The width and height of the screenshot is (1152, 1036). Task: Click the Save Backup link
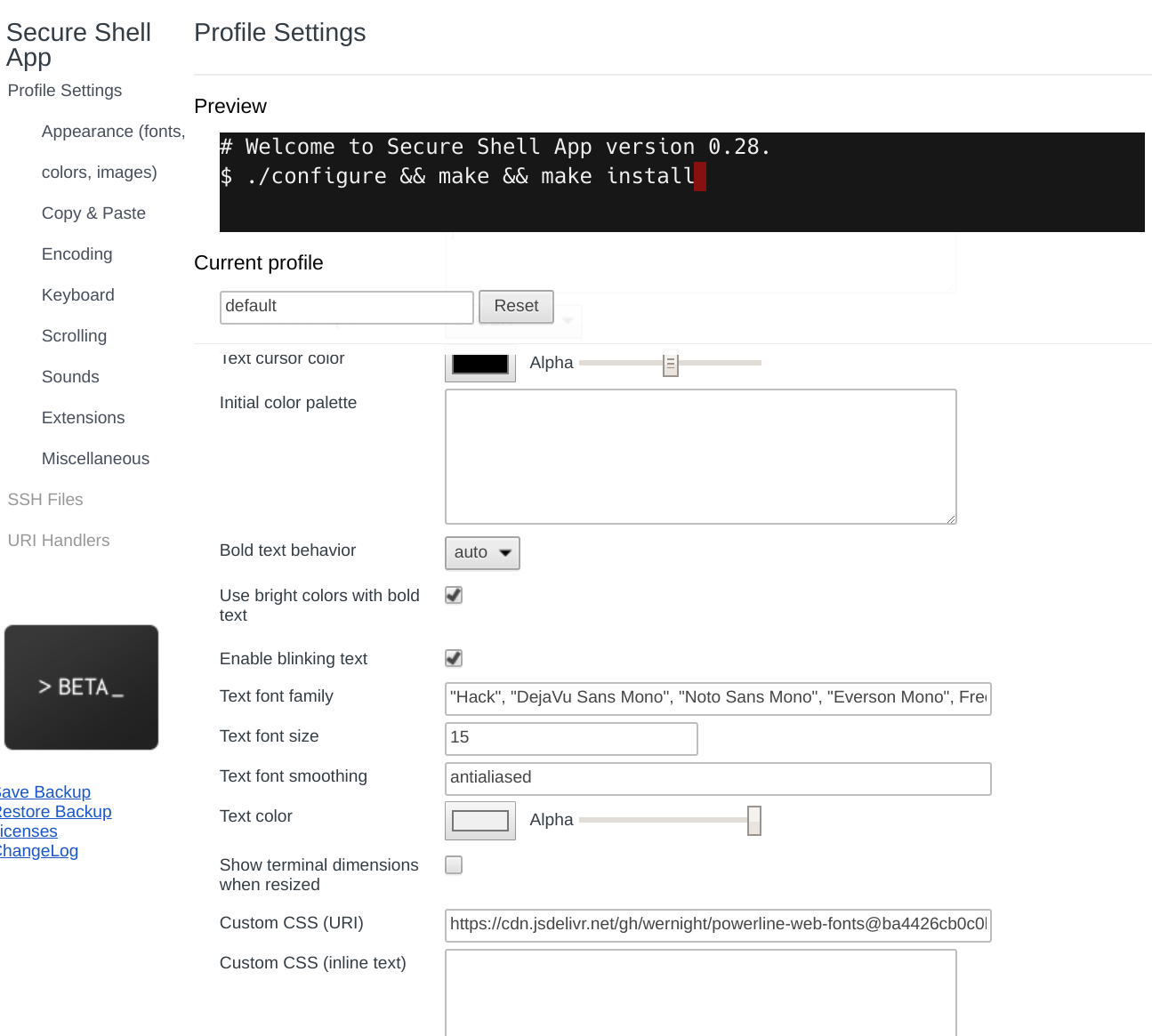point(45,792)
